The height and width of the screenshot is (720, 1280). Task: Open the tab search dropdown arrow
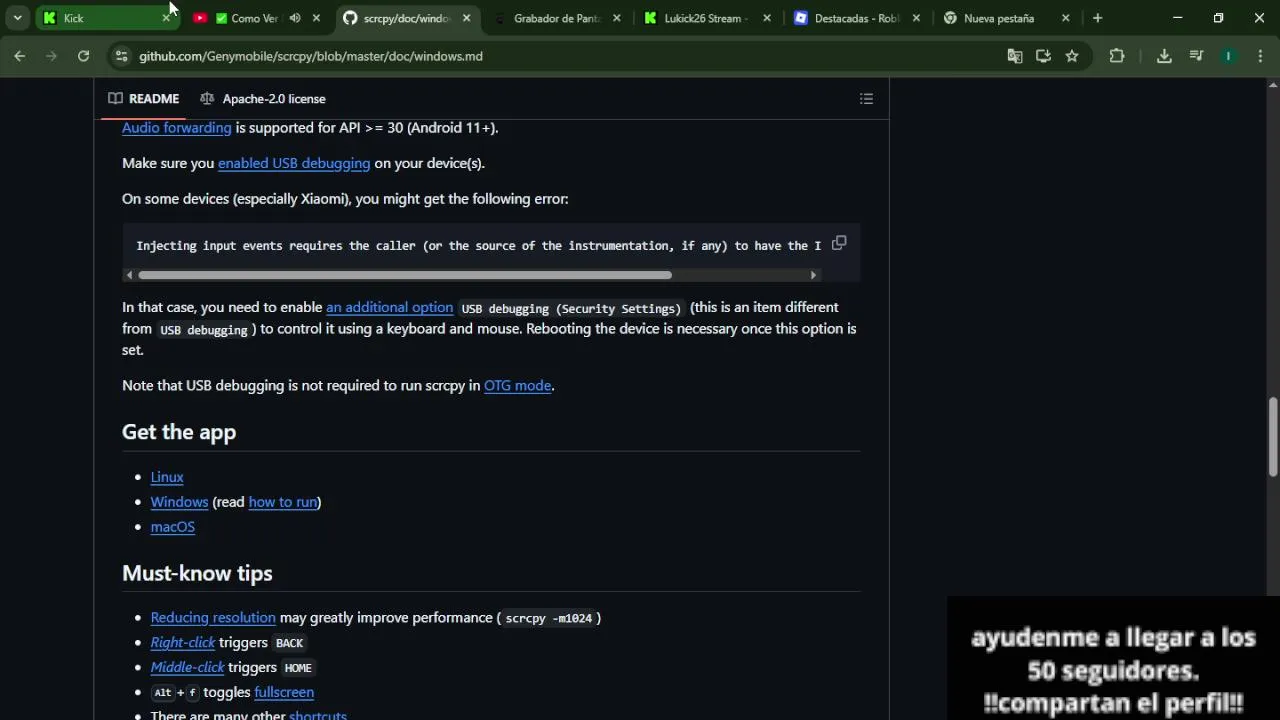pos(17,18)
